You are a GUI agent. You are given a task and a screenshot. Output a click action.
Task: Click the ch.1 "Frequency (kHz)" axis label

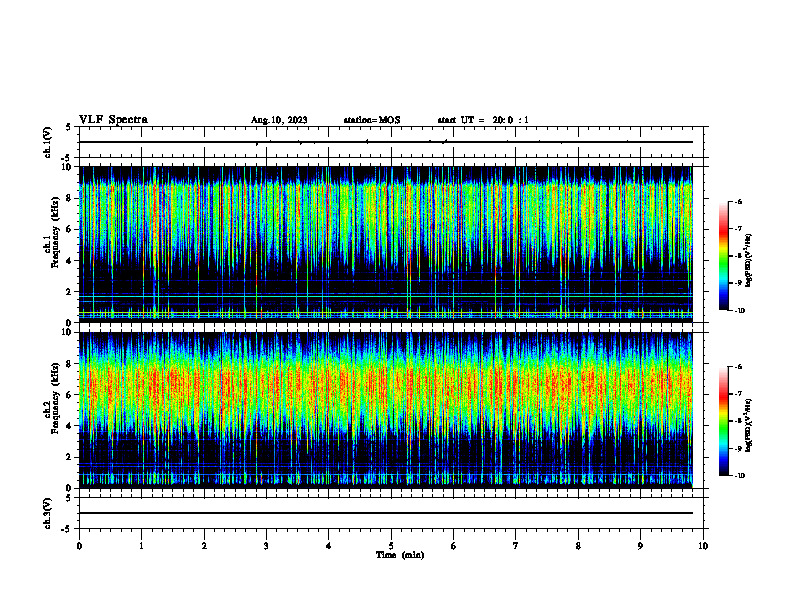tap(55, 233)
